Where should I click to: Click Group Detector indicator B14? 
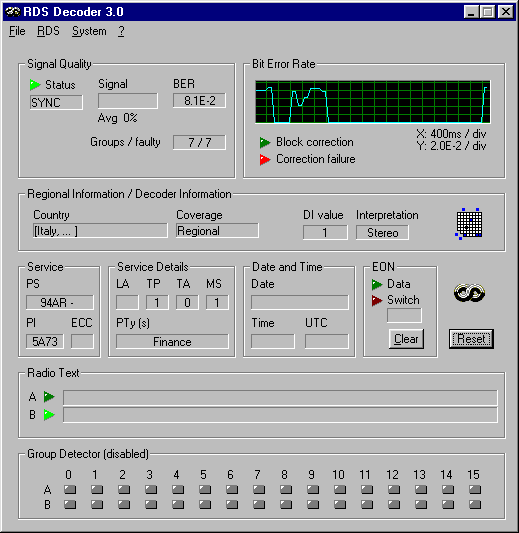point(448,504)
